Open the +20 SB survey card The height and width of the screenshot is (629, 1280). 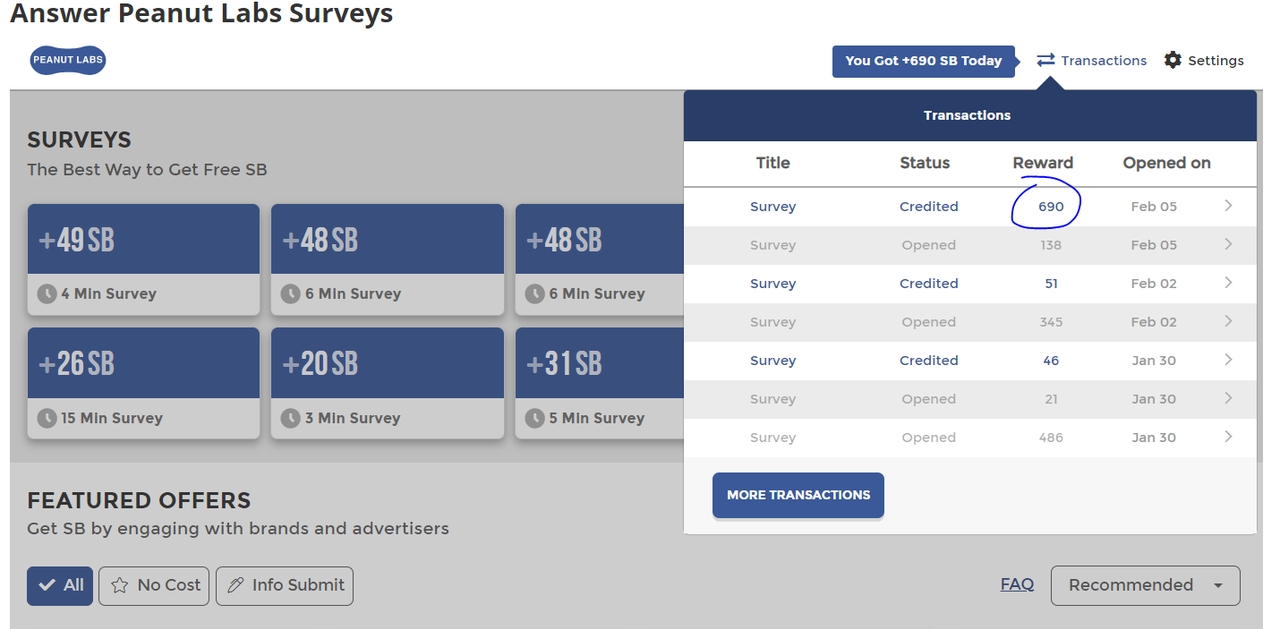tap(387, 383)
